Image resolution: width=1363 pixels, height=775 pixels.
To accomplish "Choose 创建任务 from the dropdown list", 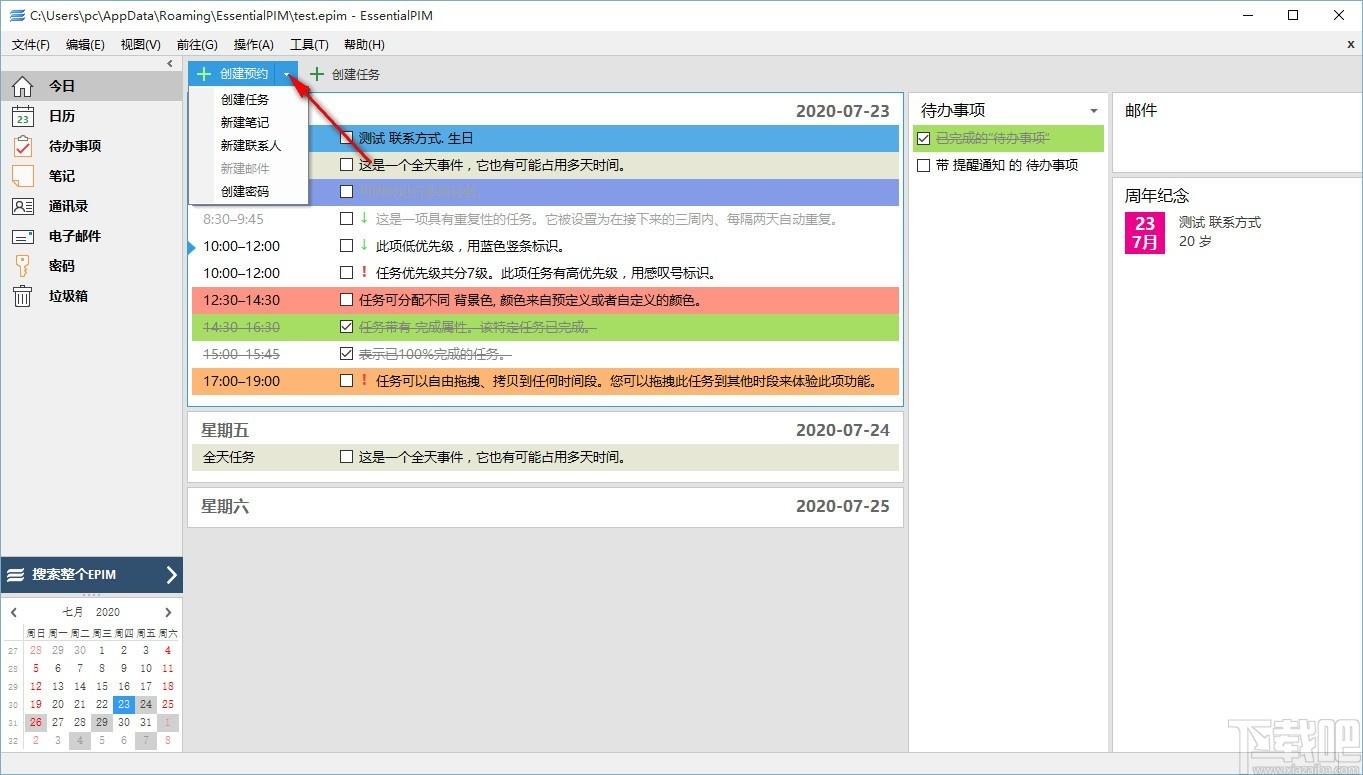I will pyautogui.click(x=248, y=99).
